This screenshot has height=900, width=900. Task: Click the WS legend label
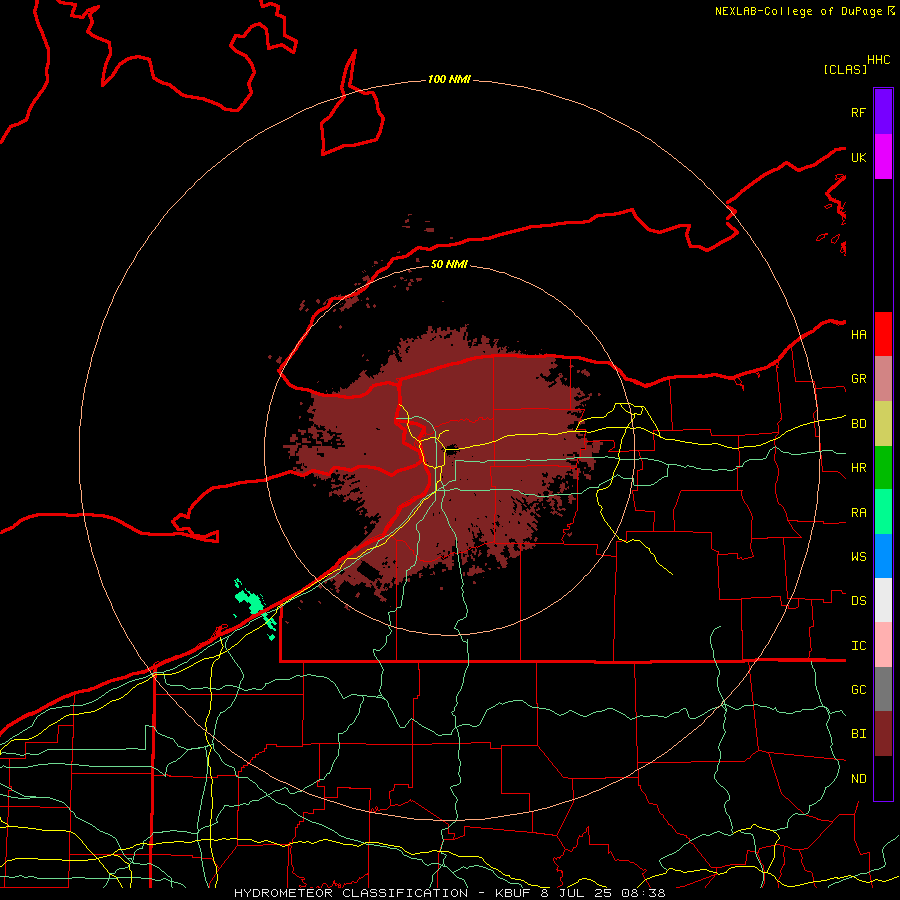tap(858, 557)
